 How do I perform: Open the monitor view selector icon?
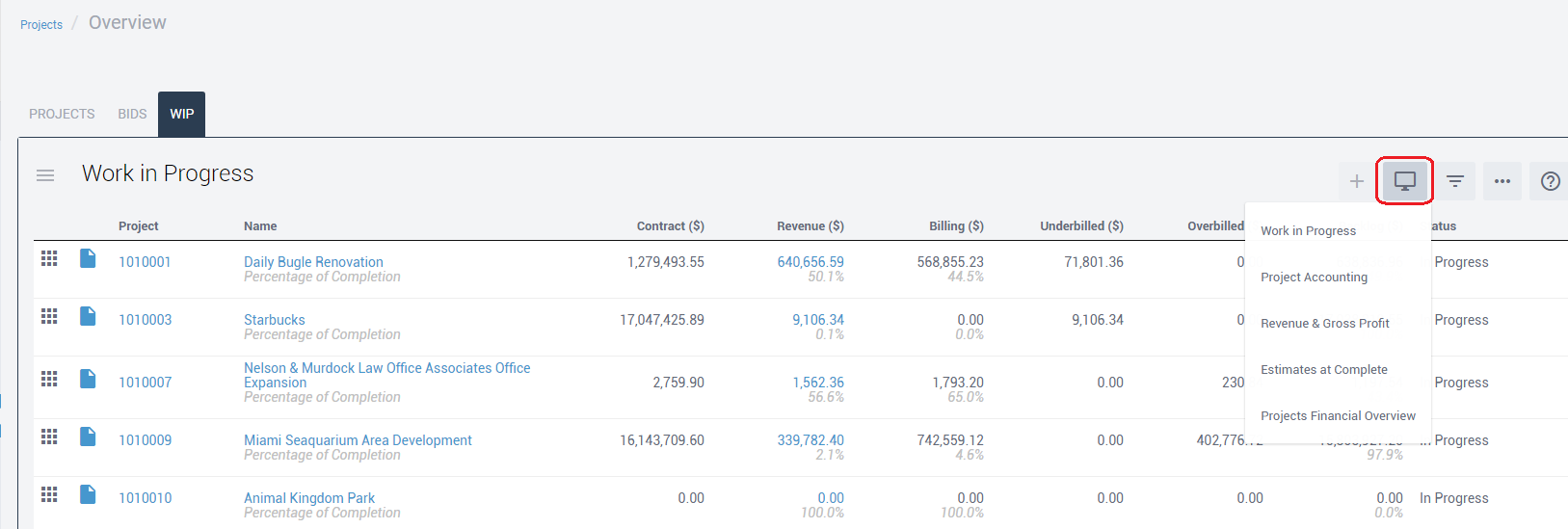(x=1404, y=181)
